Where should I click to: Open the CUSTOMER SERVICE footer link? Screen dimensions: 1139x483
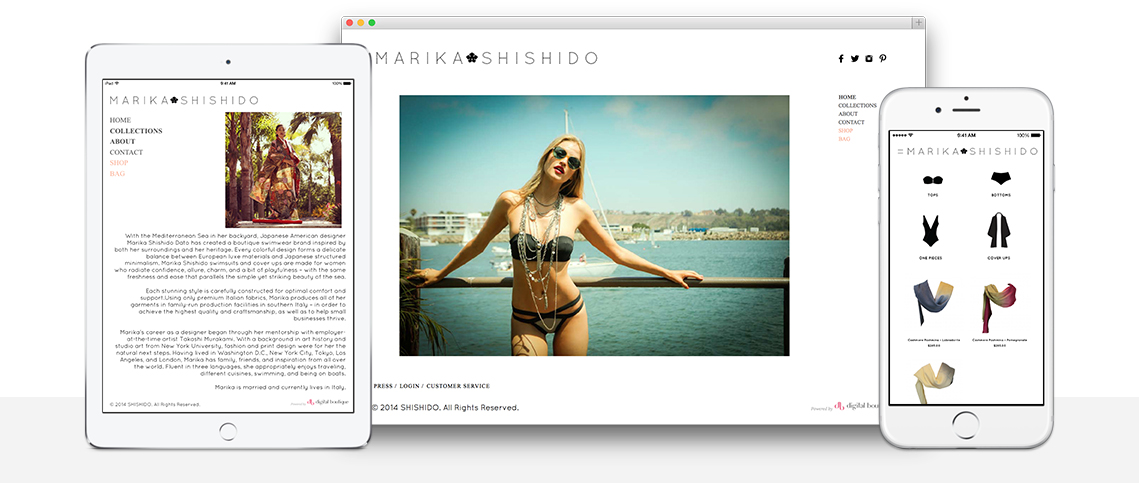[458, 386]
